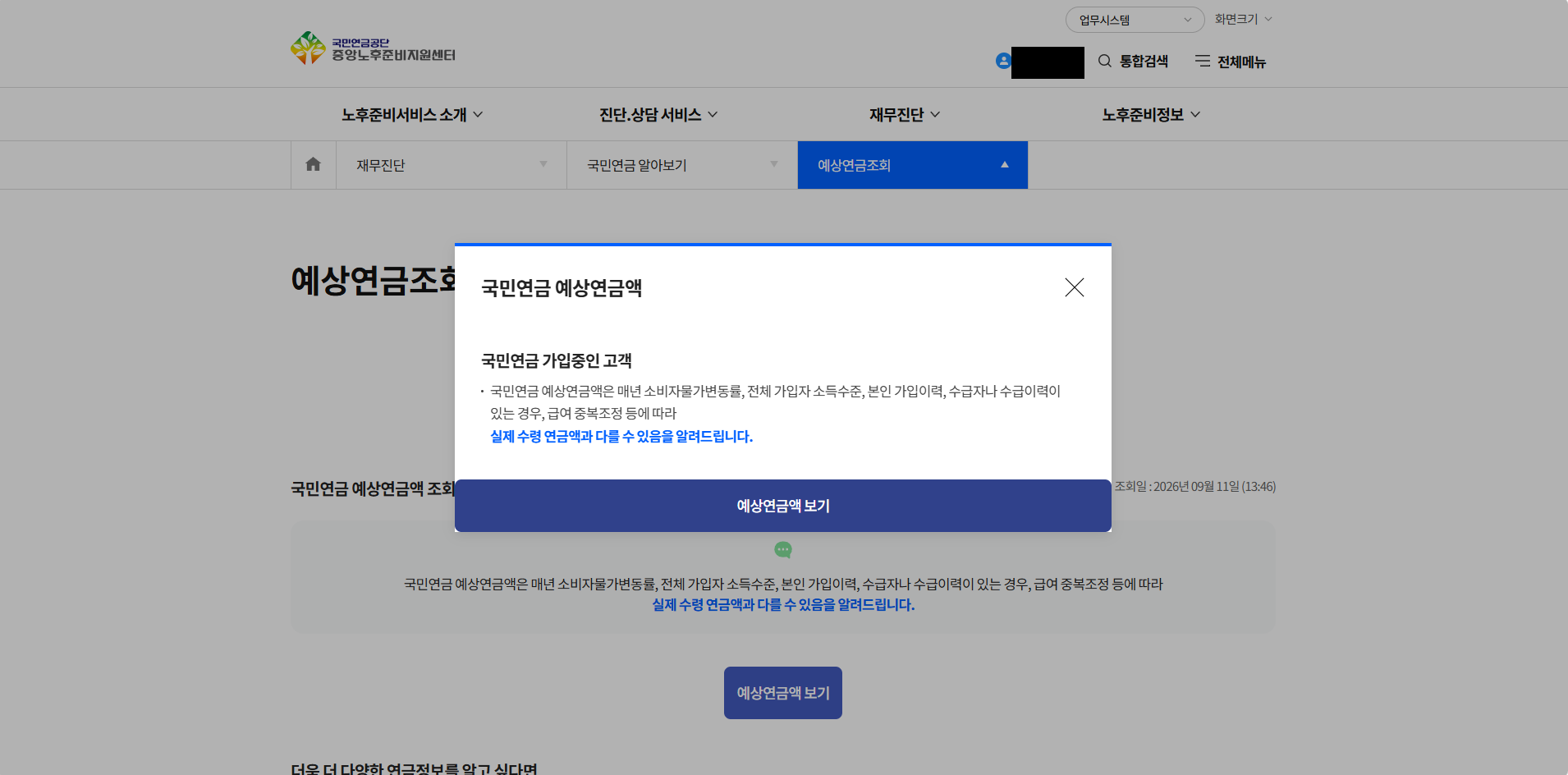Click the green speech bubble icon
Screen dimensions: 1568x775
click(783, 549)
